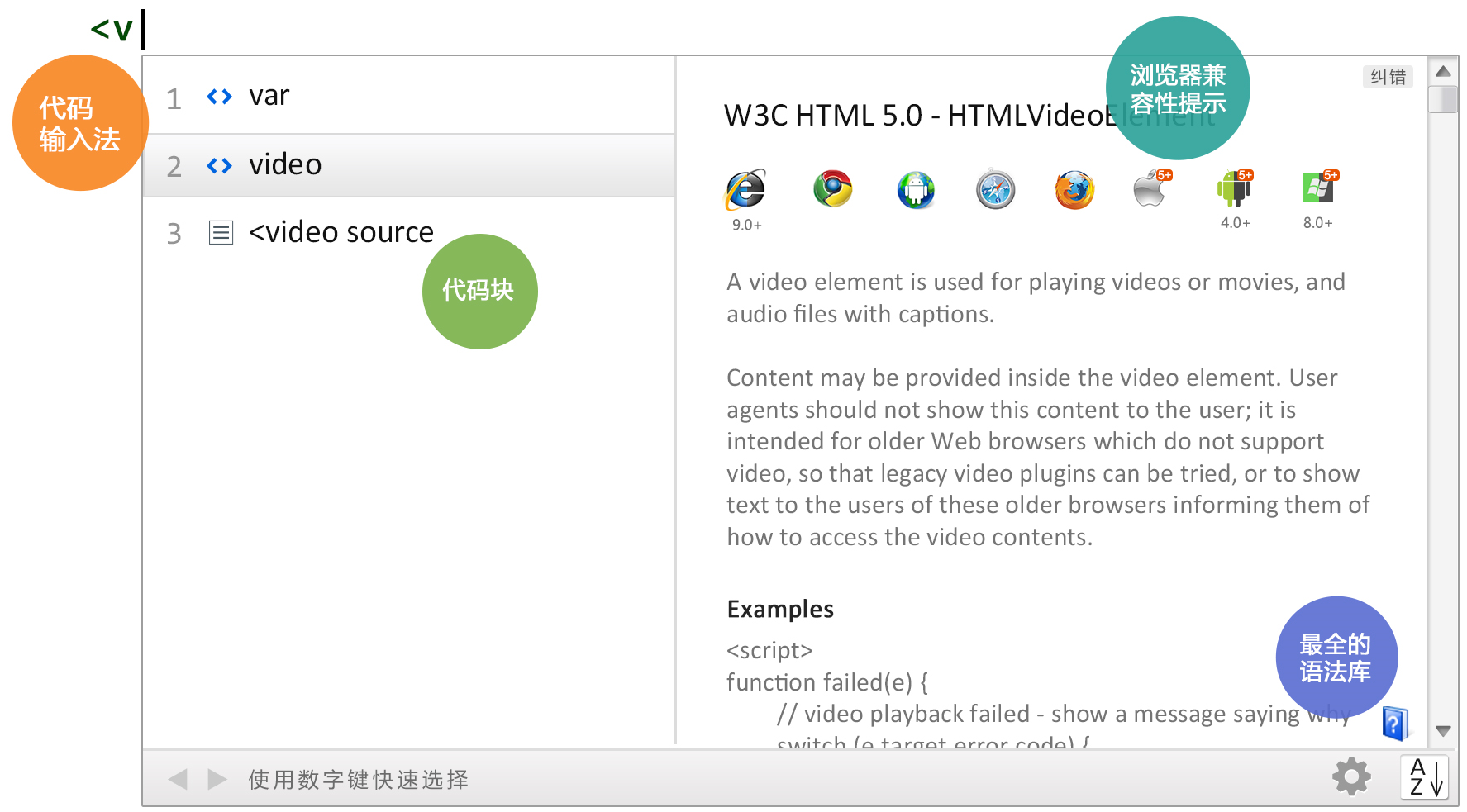Toggle A-Z alphabetical sorting
Screen dimensions: 1467x812
click(x=1424, y=777)
